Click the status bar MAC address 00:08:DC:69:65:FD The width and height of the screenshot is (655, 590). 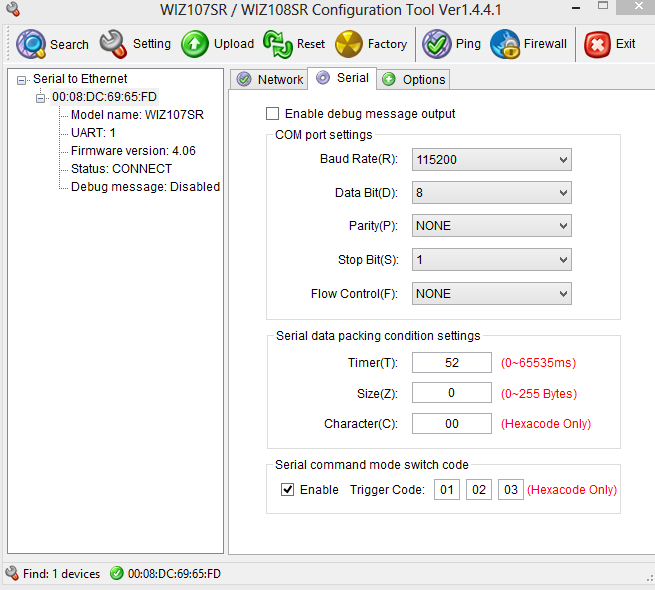[x=174, y=574]
